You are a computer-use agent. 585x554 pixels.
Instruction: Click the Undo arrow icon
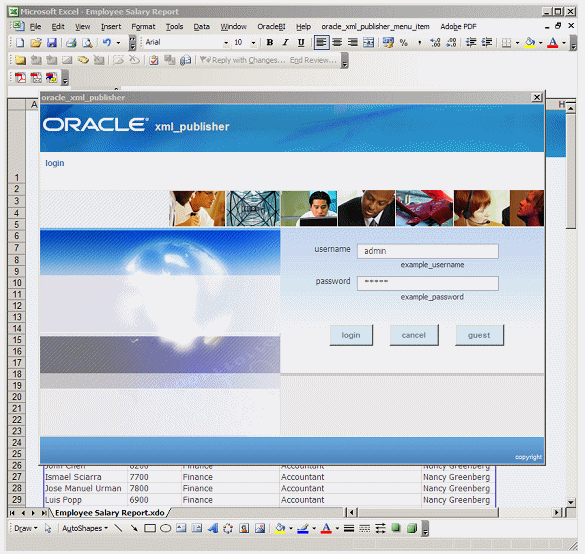click(x=107, y=43)
